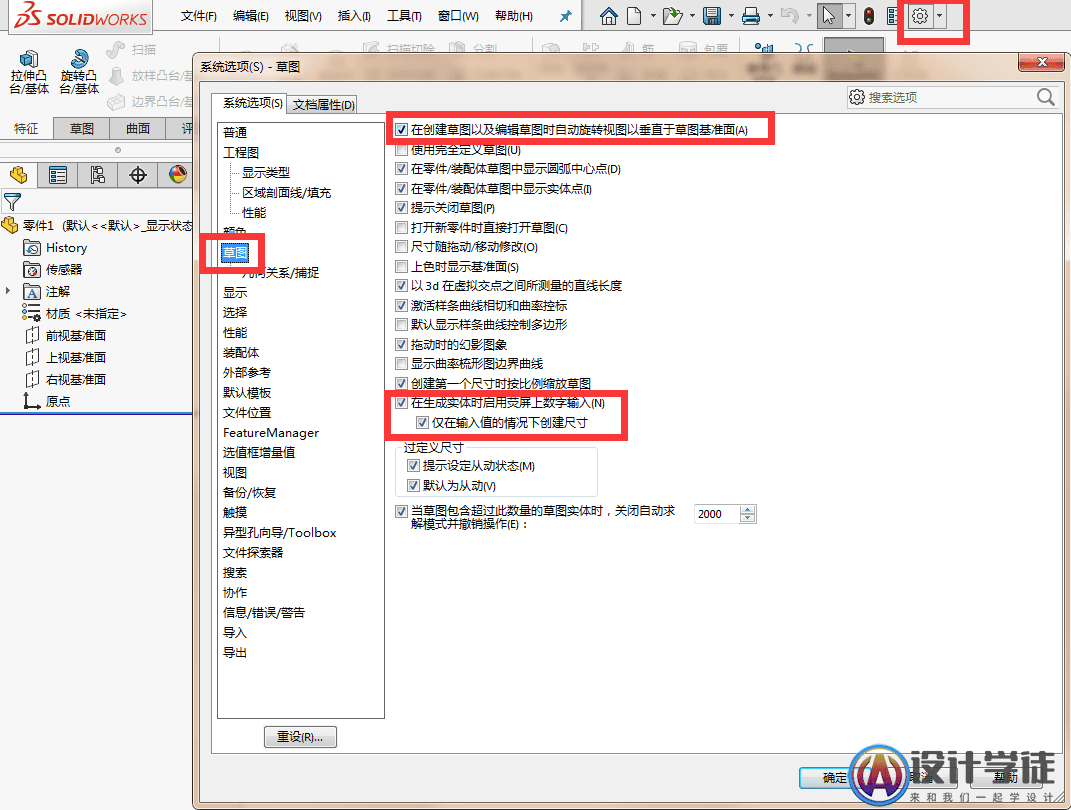Click the search magnifier in options search
1071x810 pixels.
[1046, 97]
